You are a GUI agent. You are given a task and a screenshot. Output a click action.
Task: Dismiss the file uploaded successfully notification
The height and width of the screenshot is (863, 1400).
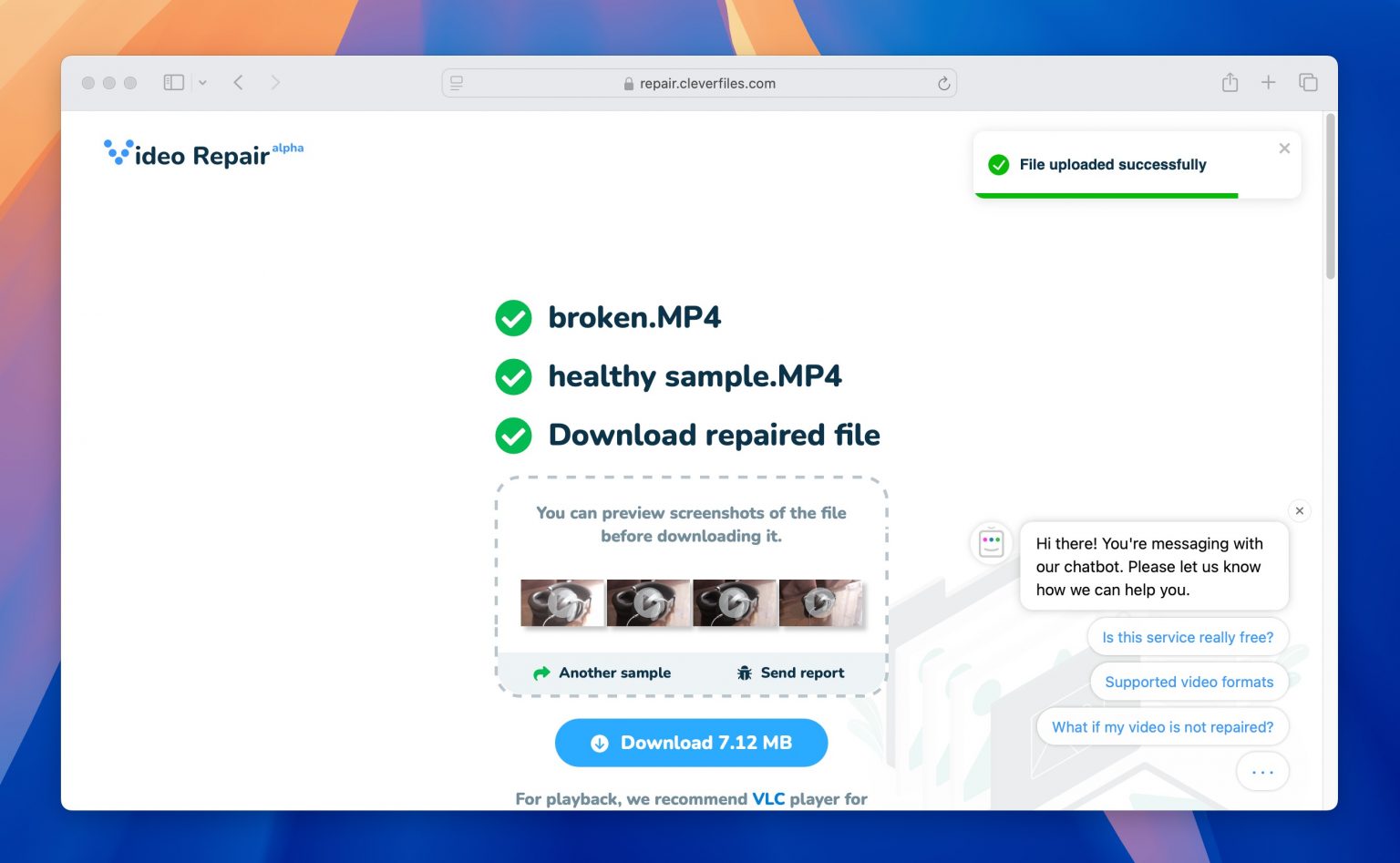coord(1284,148)
